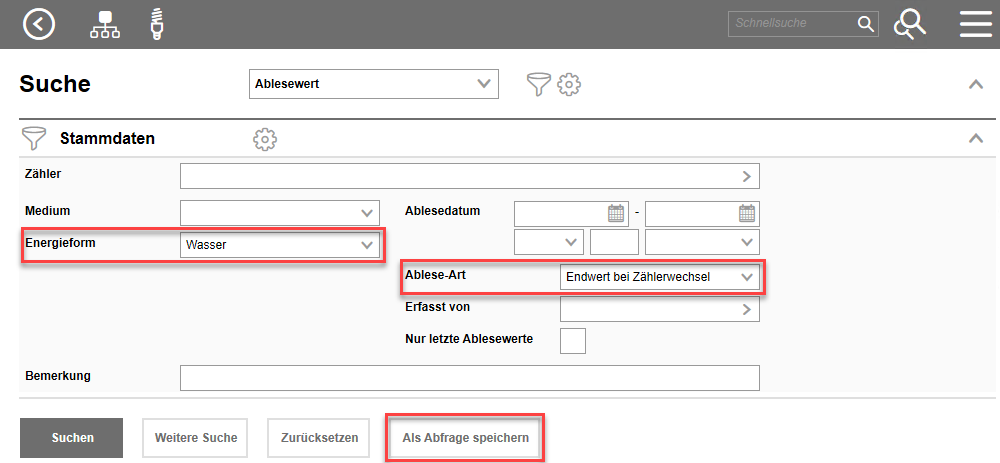Image resolution: width=1000 pixels, height=463 pixels.
Task: Open the Energieform dropdown showing Wasser
Action: (x=280, y=245)
